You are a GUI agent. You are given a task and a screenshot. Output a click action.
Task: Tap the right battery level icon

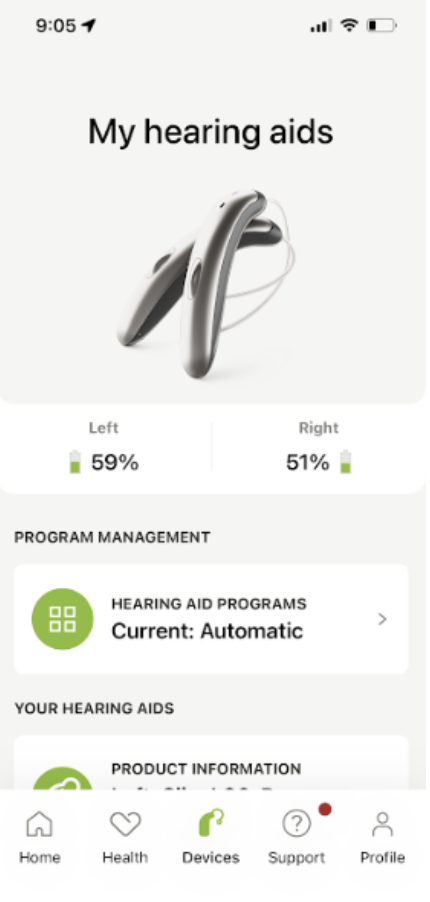pos(345,462)
